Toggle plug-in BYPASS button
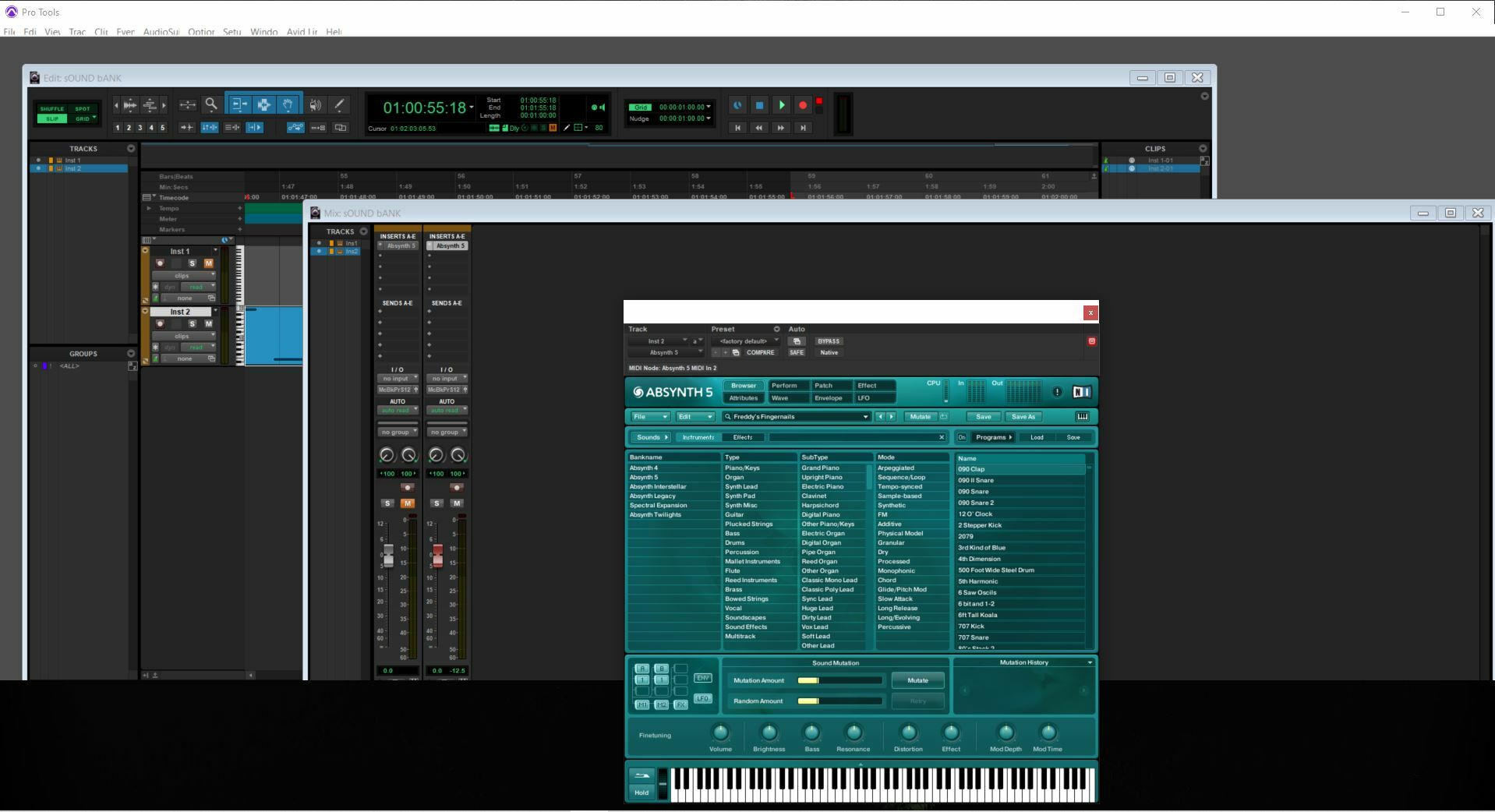This screenshot has height=812, width=1495. point(828,341)
